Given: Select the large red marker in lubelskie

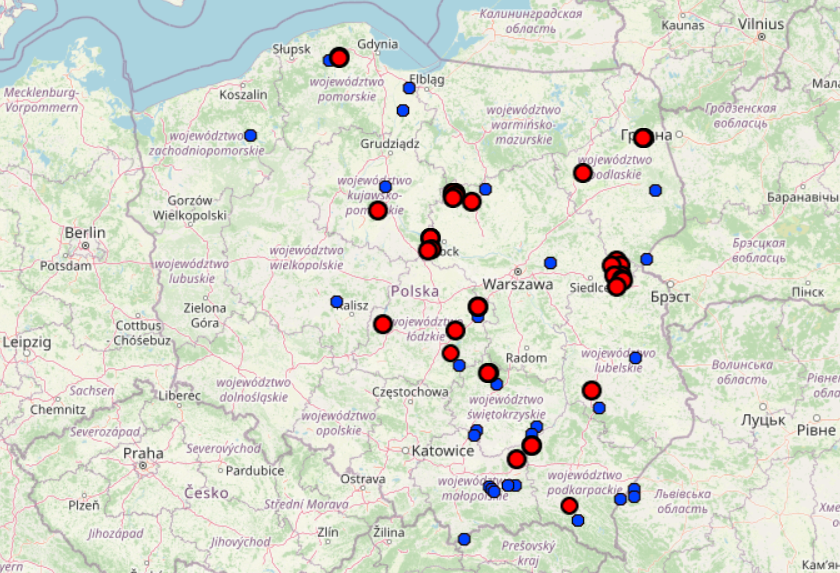Looking at the screenshot, I should click(x=591, y=390).
